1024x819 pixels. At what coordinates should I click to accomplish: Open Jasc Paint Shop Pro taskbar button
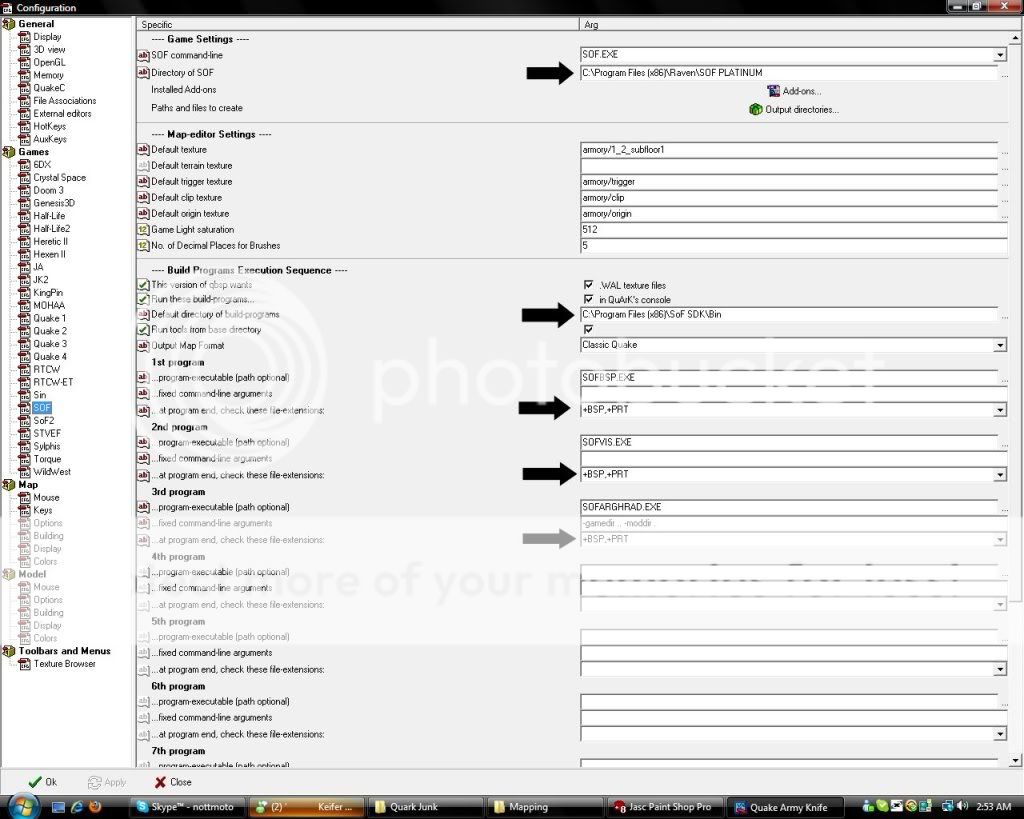665,807
